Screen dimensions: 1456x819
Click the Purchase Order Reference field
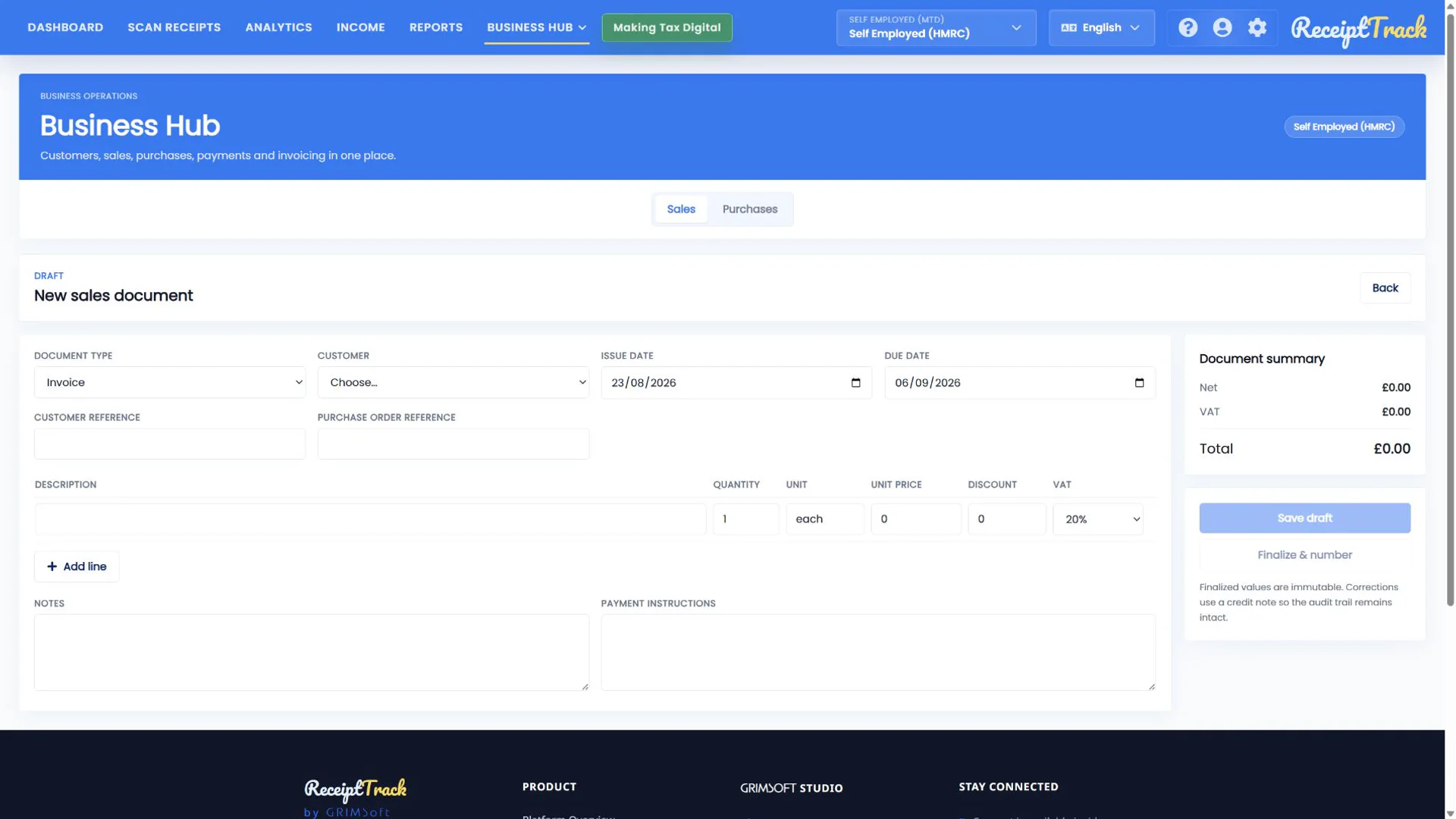tap(453, 444)
